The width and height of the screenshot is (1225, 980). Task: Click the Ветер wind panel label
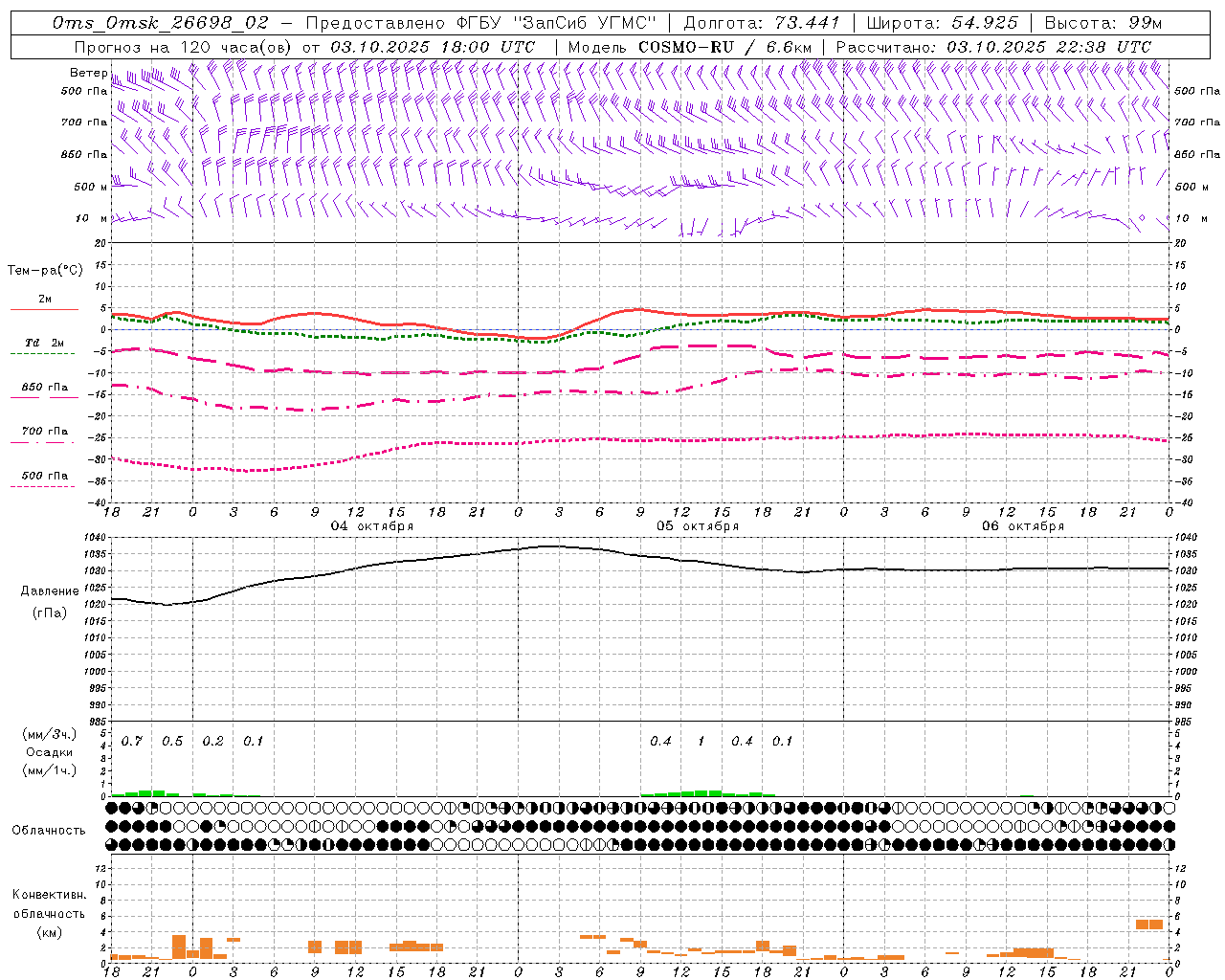pos(89,73)
